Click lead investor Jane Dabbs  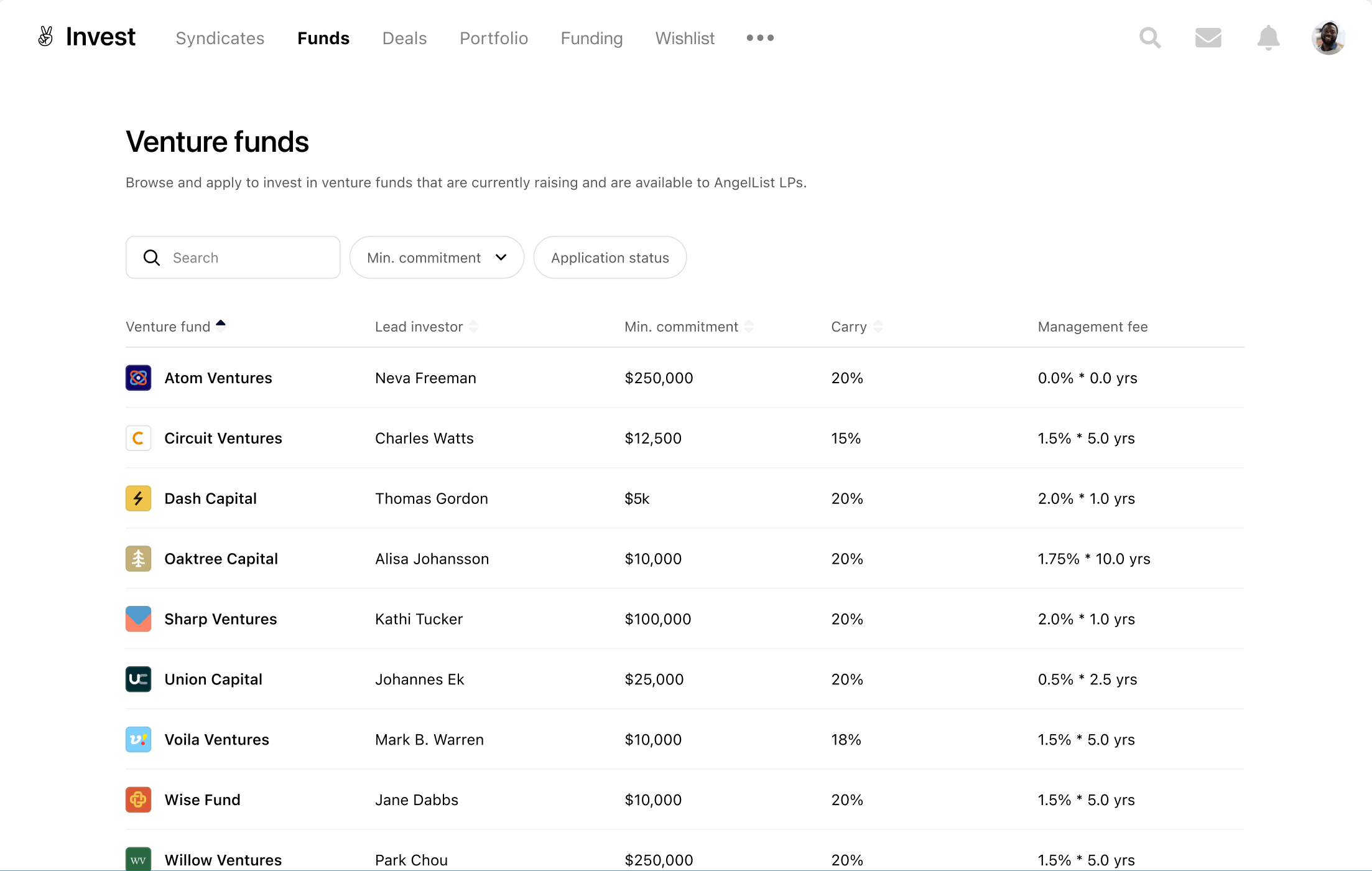(x=417, y=800)
